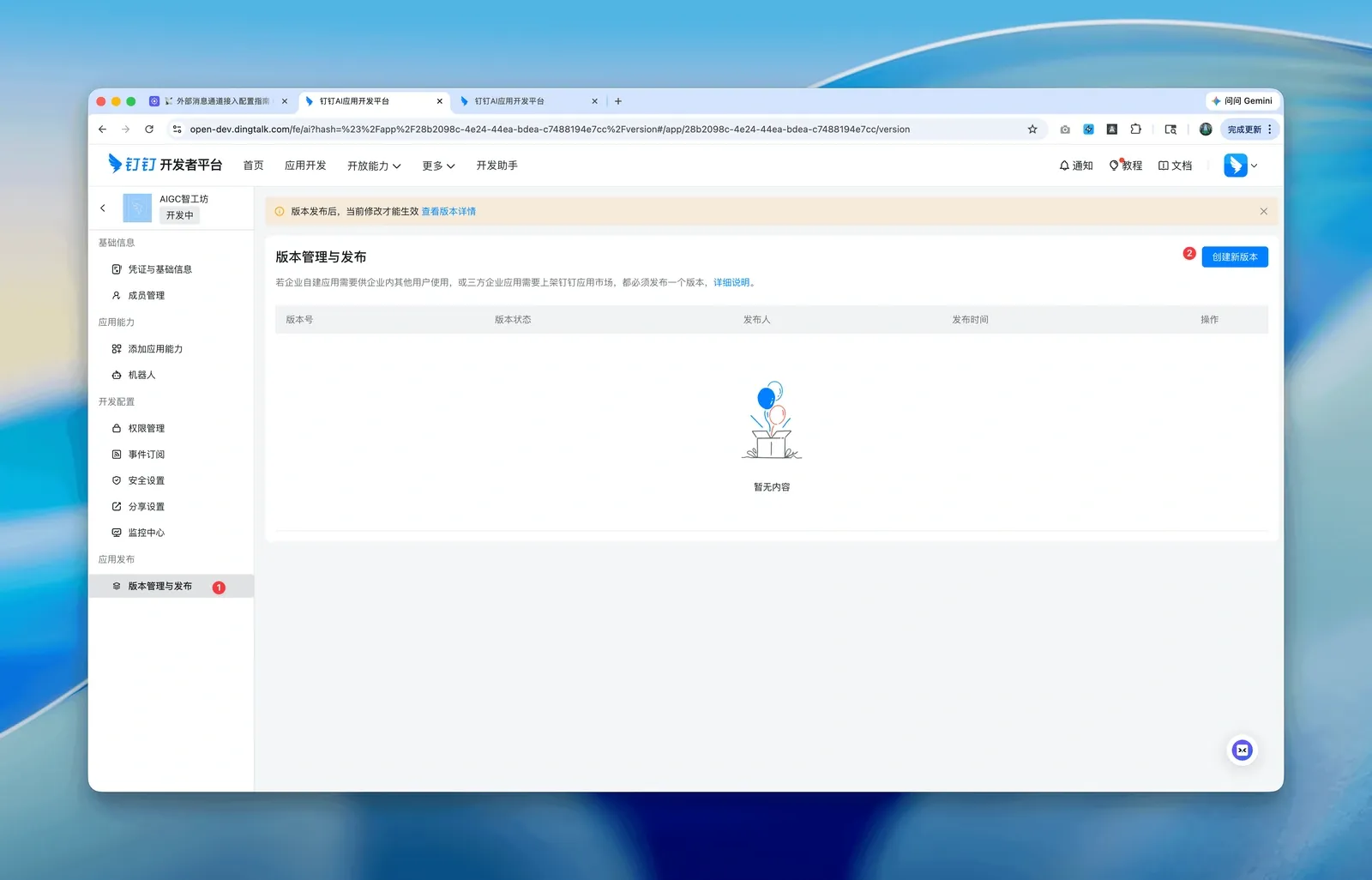This screenshot has height=880, width=1372.
Task: Click the site info icon in address bar
Action: (x=177, y=130)
